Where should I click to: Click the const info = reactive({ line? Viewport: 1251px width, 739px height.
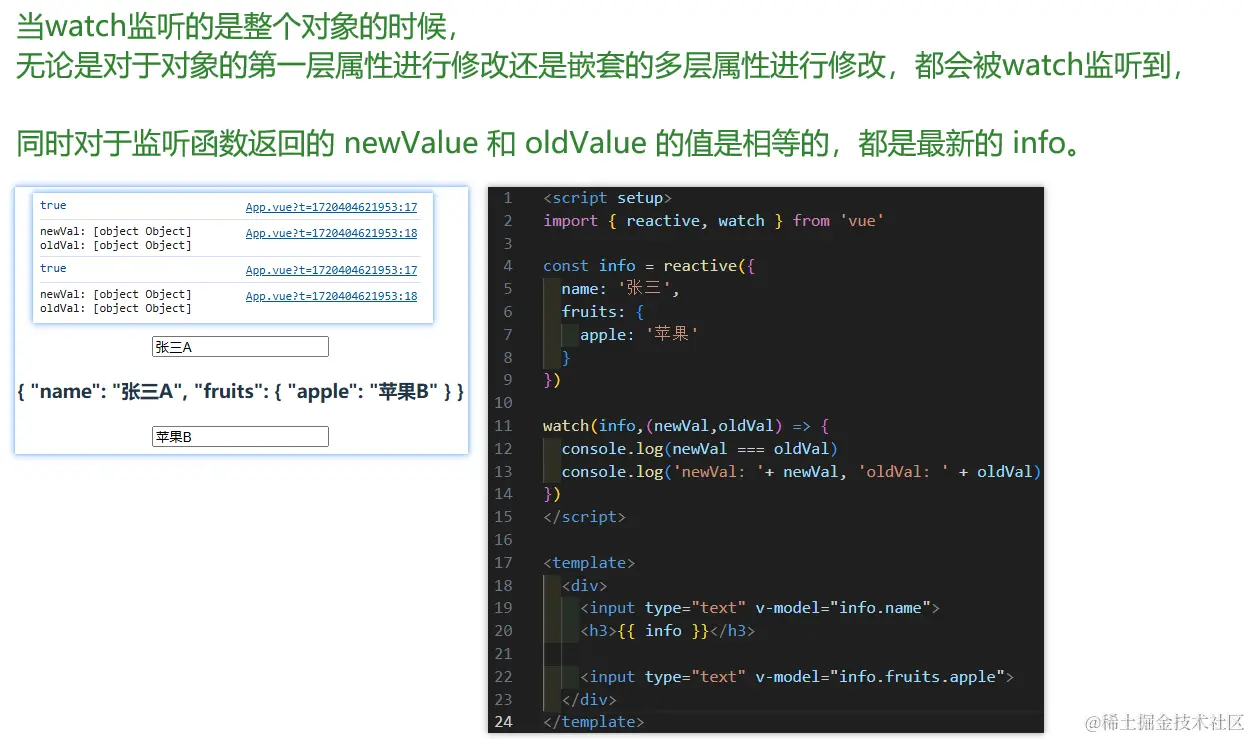coord(649,266)
